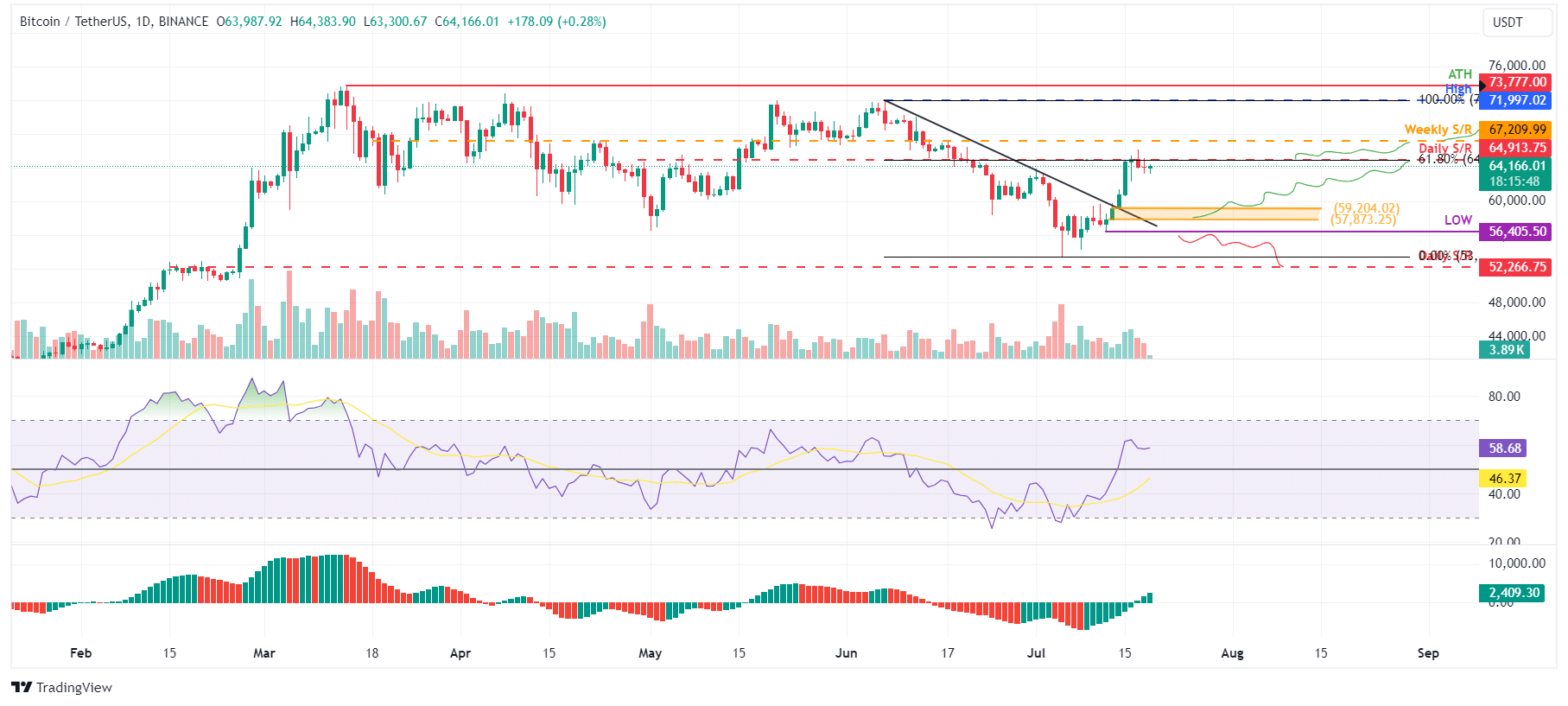Click the ATH text label

1460,74
